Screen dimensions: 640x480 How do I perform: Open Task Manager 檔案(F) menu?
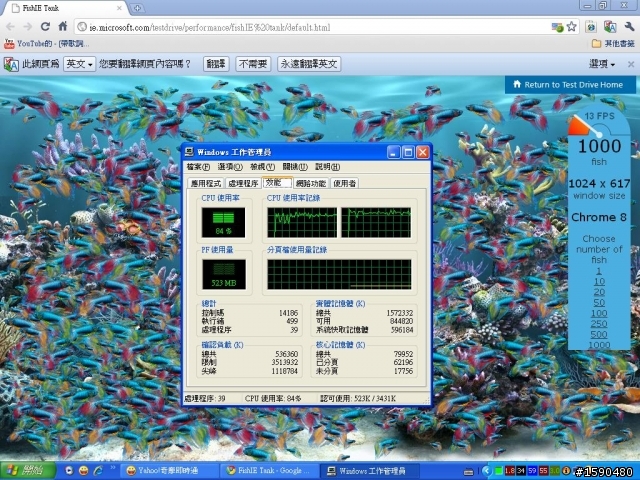click(x=198, y=167)
